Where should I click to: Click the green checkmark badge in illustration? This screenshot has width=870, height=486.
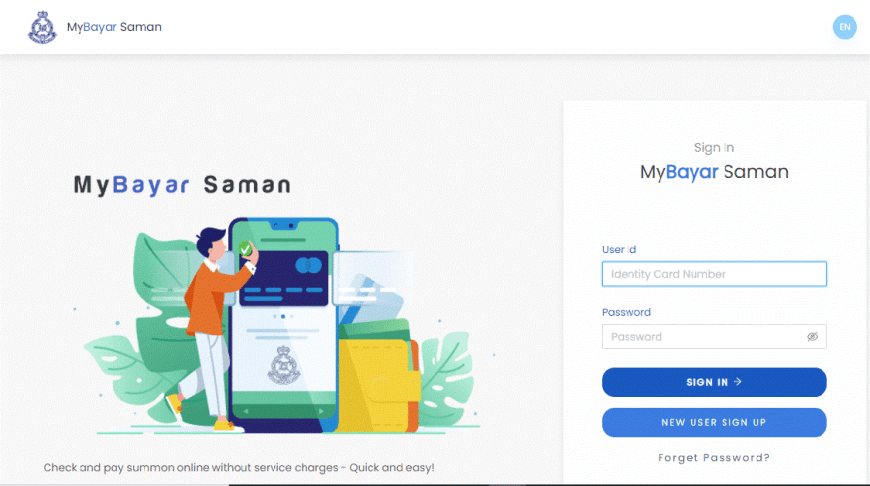[245, 249]
